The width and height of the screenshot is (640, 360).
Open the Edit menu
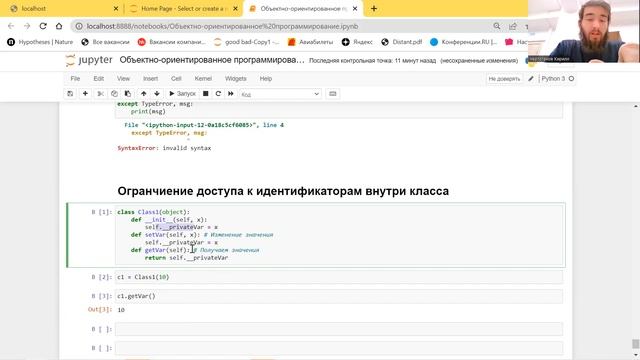pos(98,78)
